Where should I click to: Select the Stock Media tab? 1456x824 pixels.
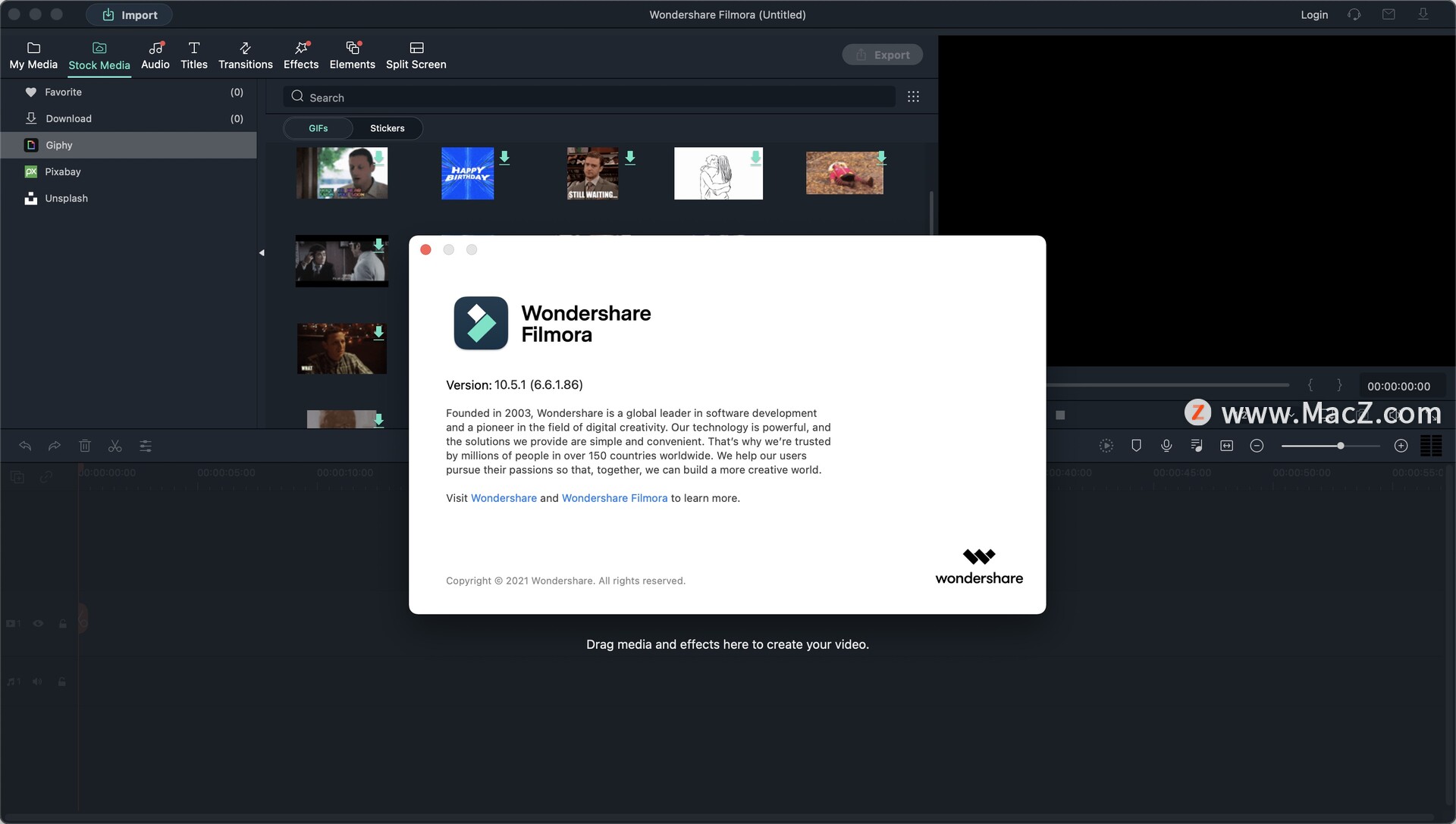[98, 55]
